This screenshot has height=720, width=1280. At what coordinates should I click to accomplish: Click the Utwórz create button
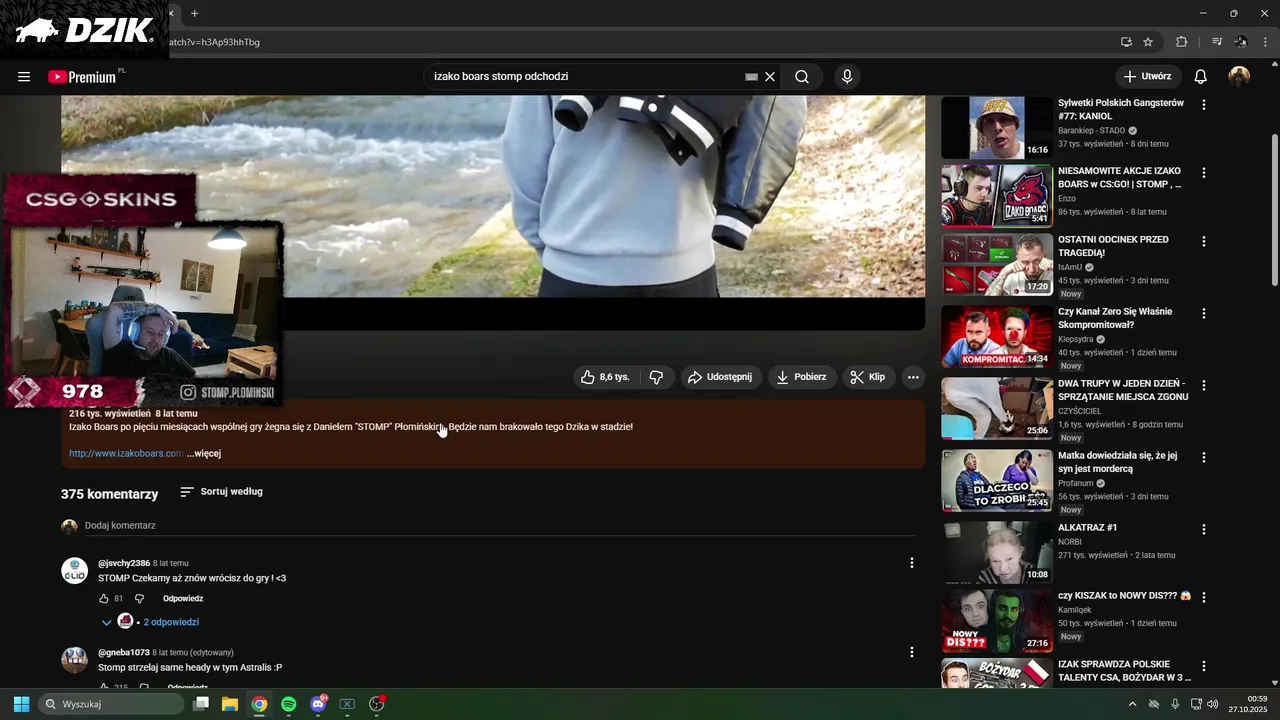[x=1148, y=77]
